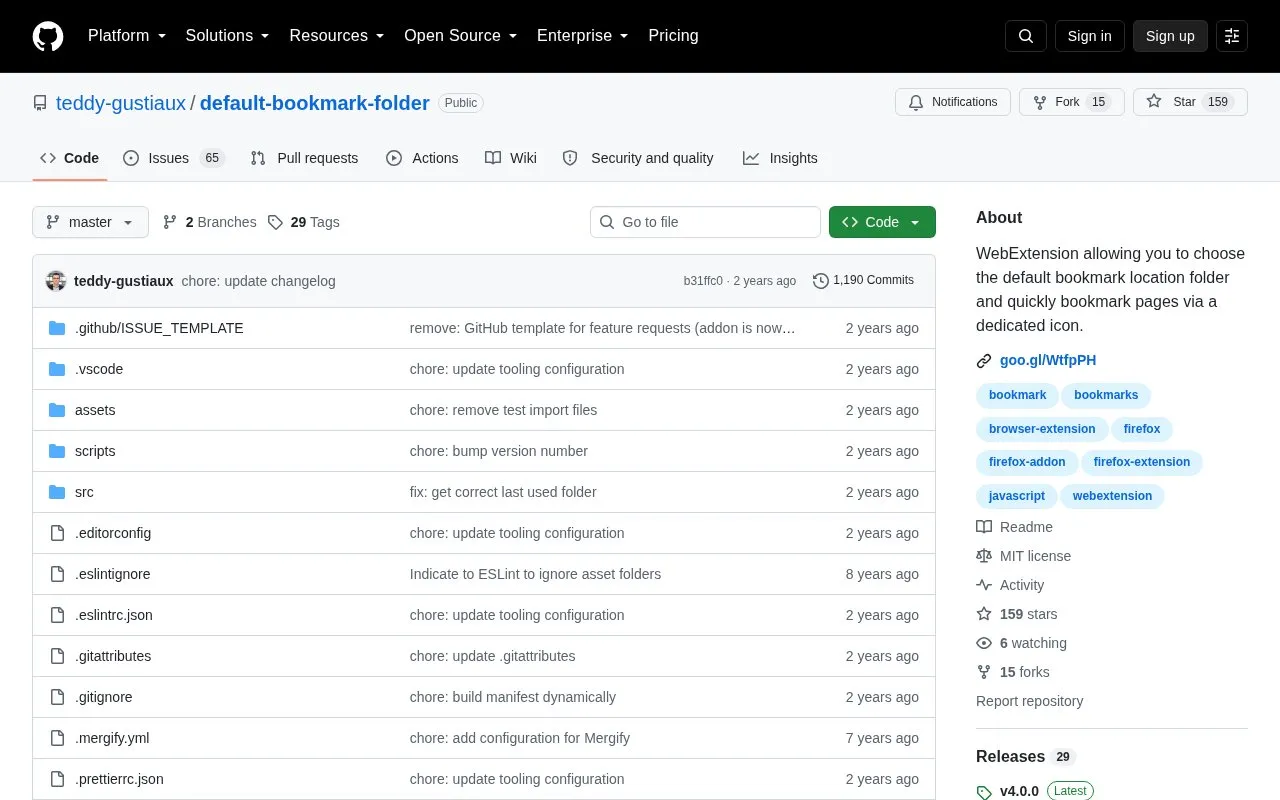Open the master branch selector
The width and height of the screenshot is (1280, 800).
[90, 222]
